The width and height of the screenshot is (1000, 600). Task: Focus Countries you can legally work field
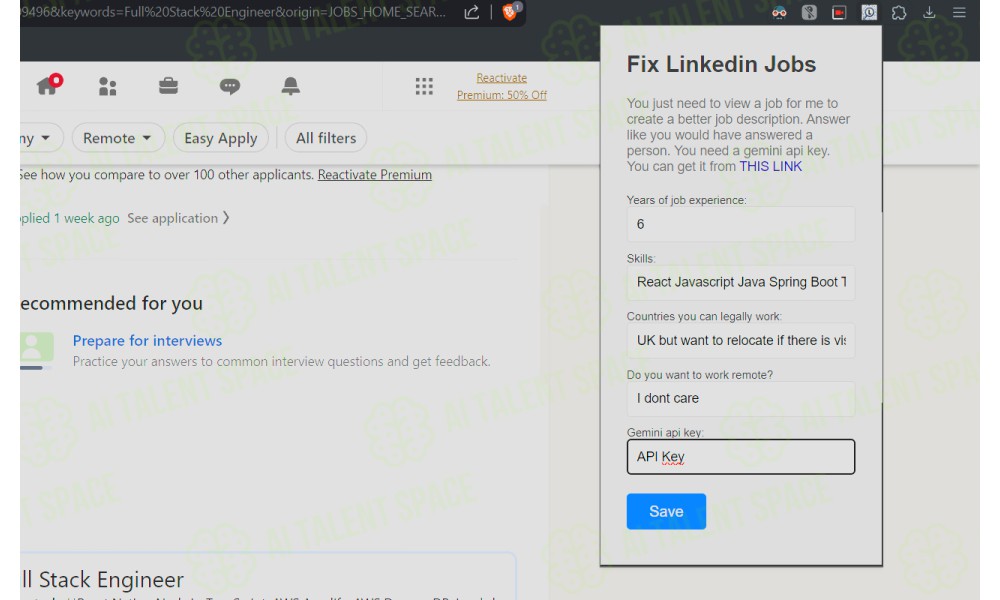740,340
